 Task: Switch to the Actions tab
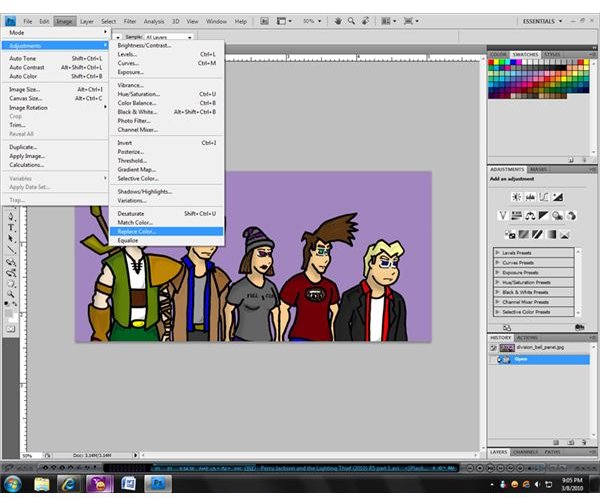[x=527, y=338]
